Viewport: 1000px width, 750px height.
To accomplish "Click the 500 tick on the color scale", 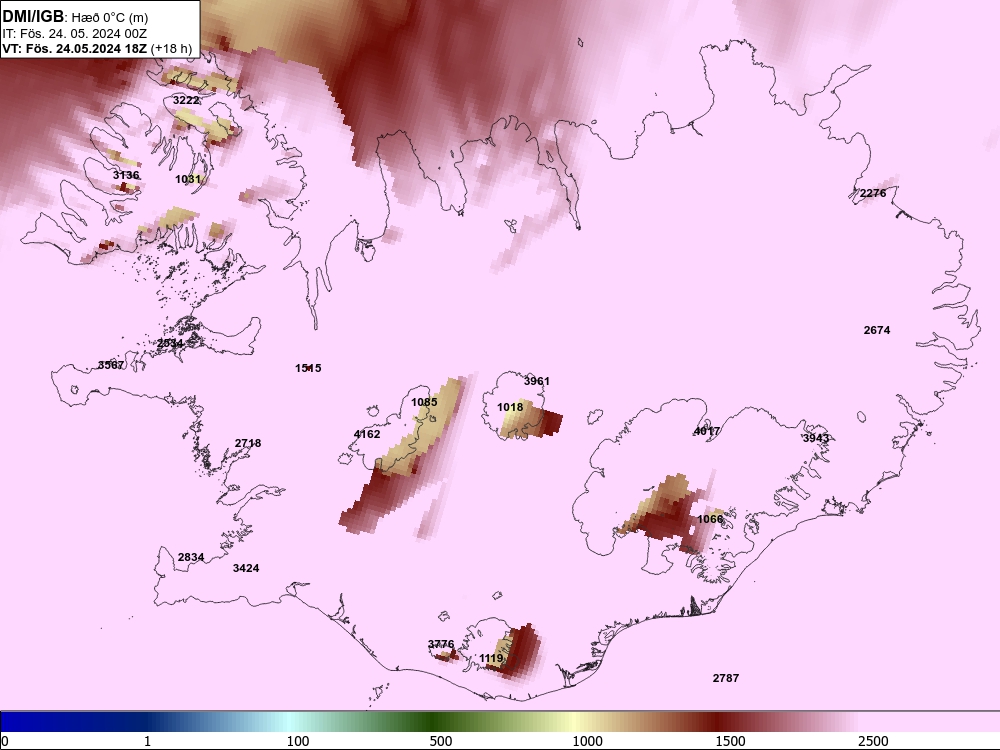I will click(x=441, y=741).
